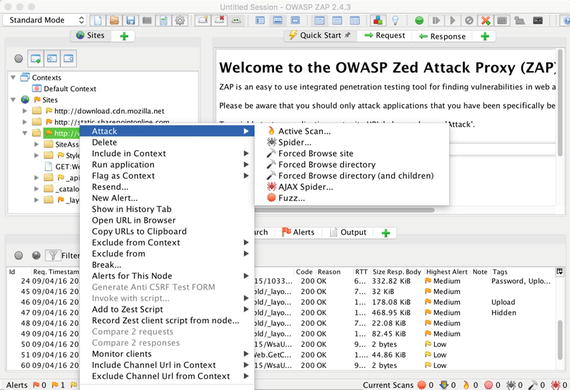Click the history table vertical scrollbar
Screen dimensions: 570x390
[x=561, y=340]
